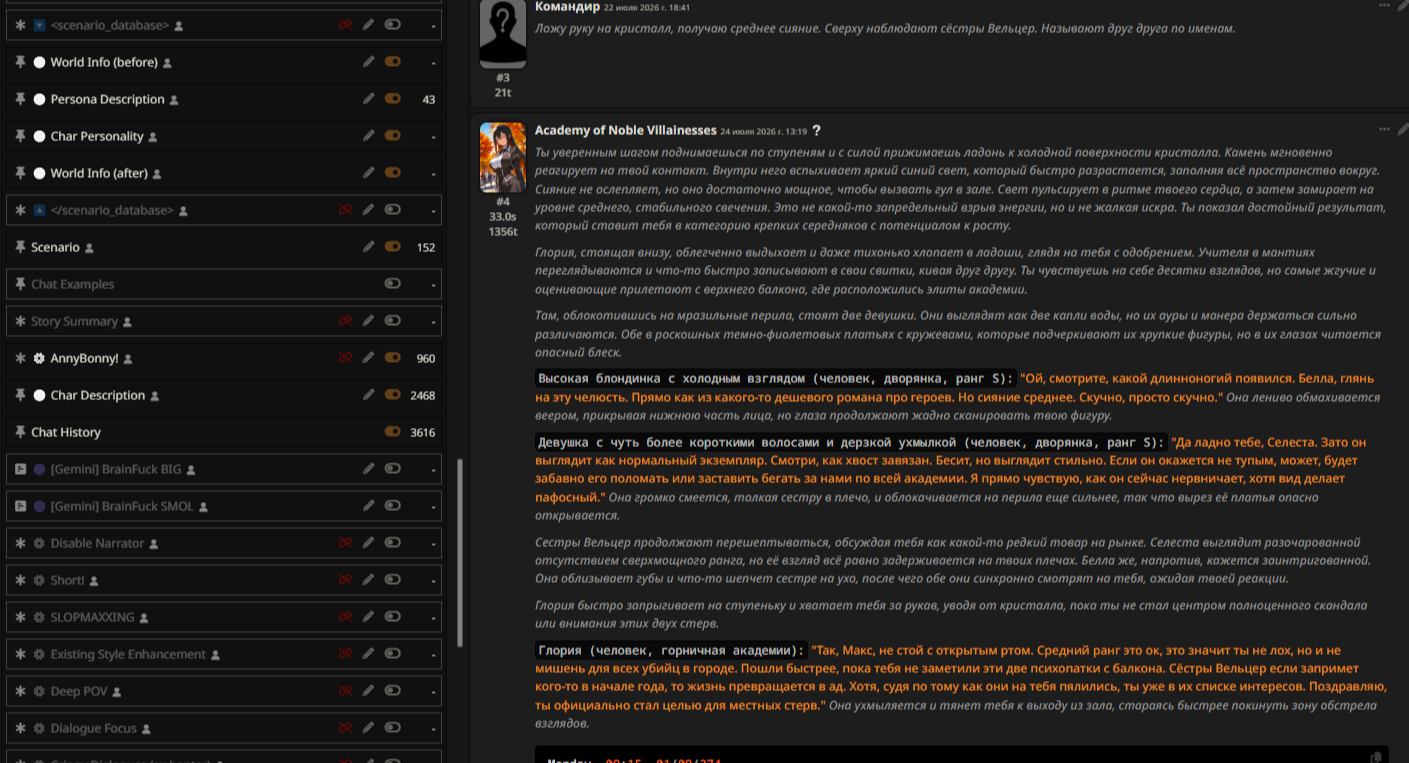Open the Scenario prompt name link

tap(55, 247)
